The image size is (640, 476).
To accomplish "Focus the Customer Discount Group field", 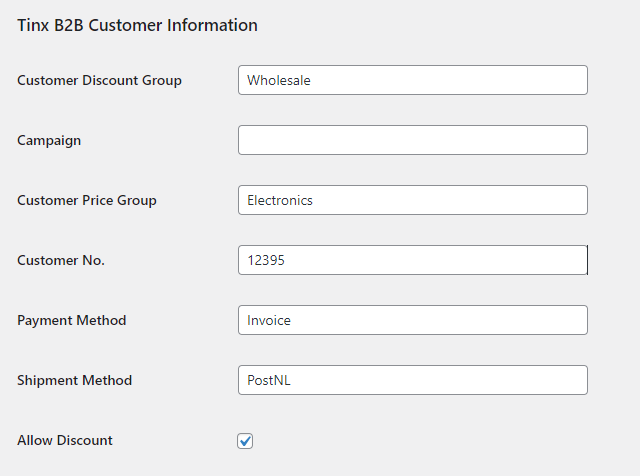I will [413, 80].
